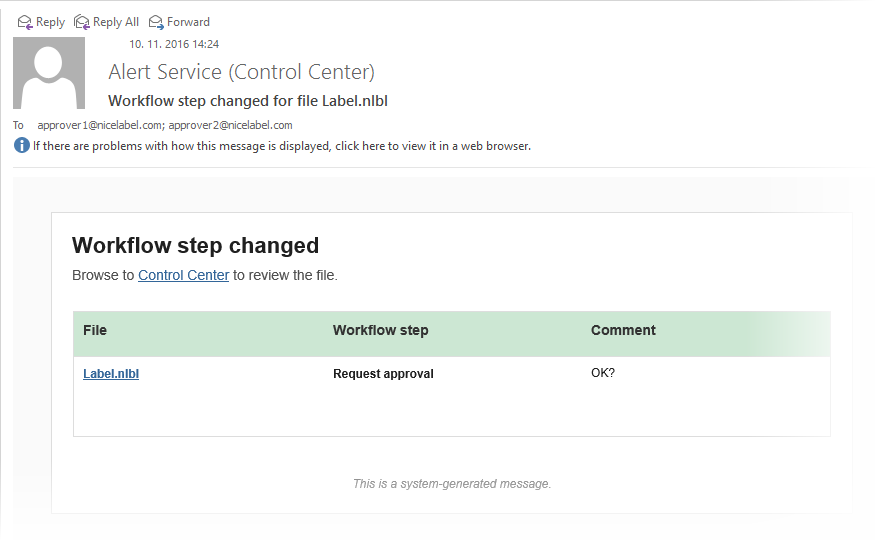Click the received date 10. 11. 2016 14:24
This screenshot has width=876, height=541.
[174, 44]
